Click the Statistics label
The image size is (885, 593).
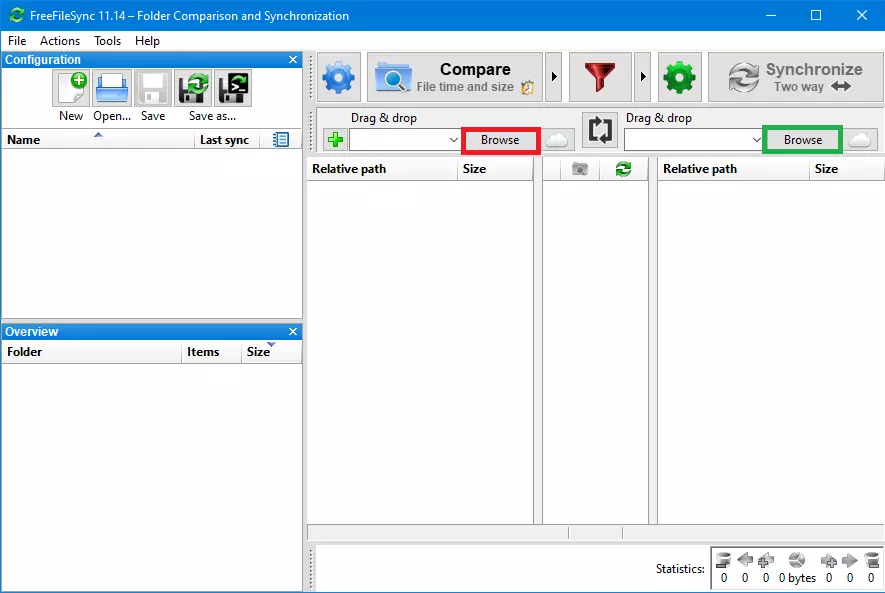point(680,569)
